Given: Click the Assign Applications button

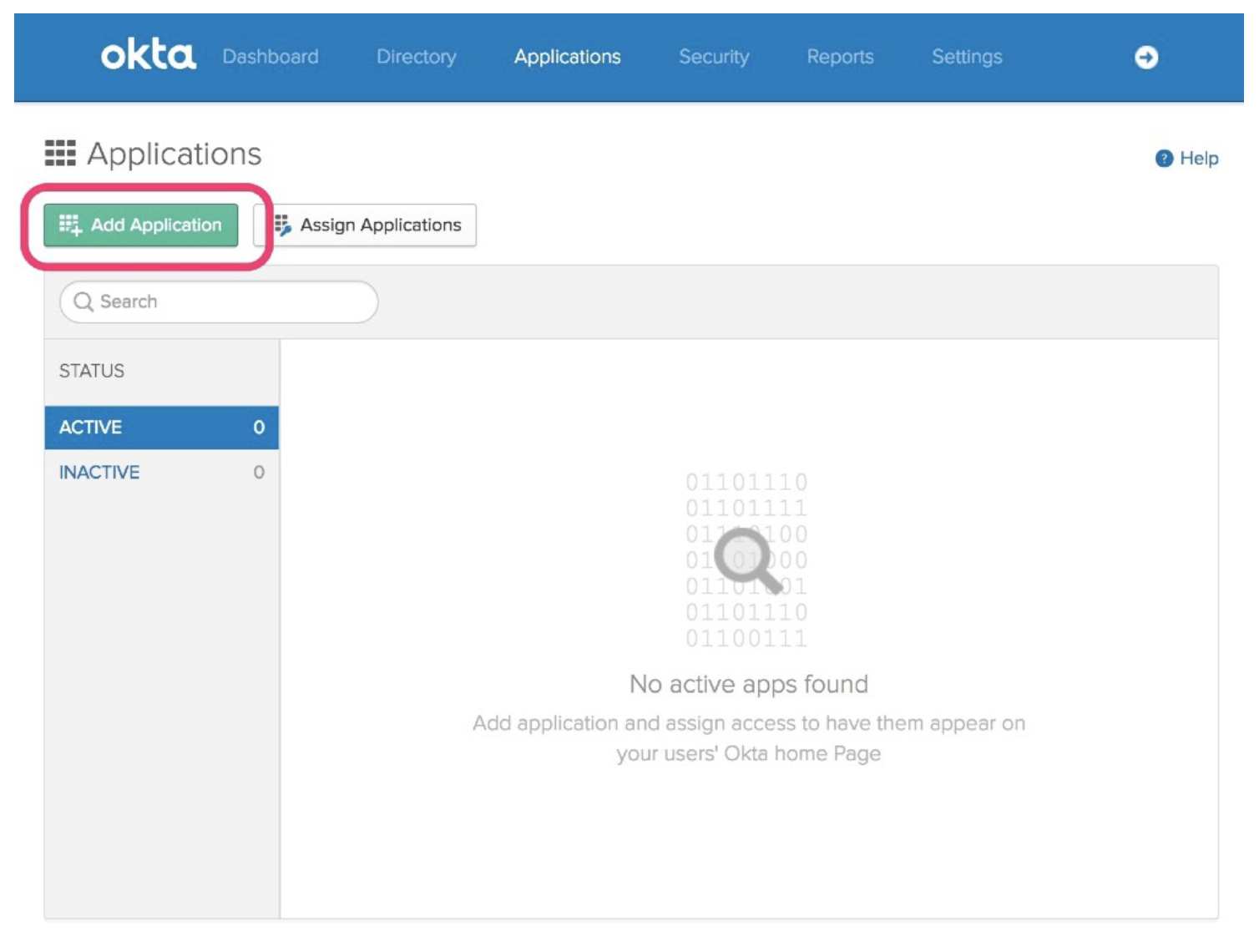Looking at the screenshot, I should pos(366,225).
